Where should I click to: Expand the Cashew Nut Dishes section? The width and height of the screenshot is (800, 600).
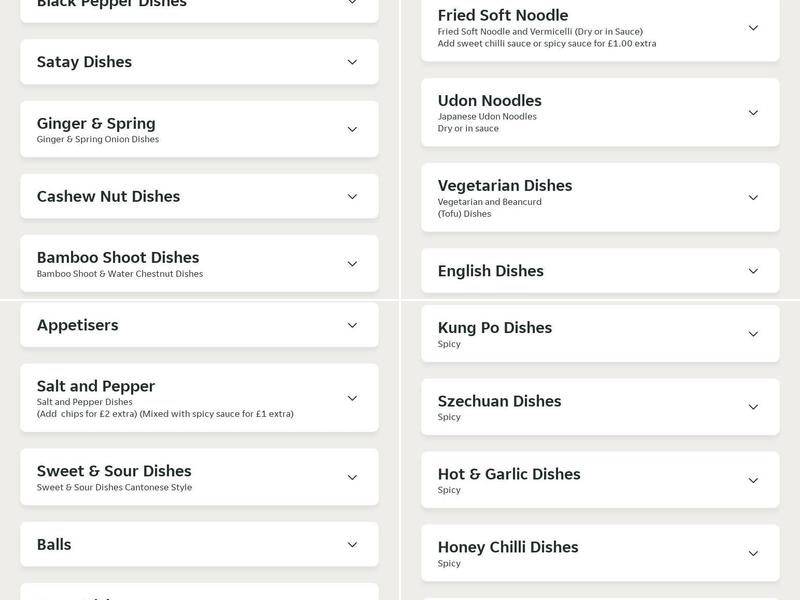click(x=351, y=196)
